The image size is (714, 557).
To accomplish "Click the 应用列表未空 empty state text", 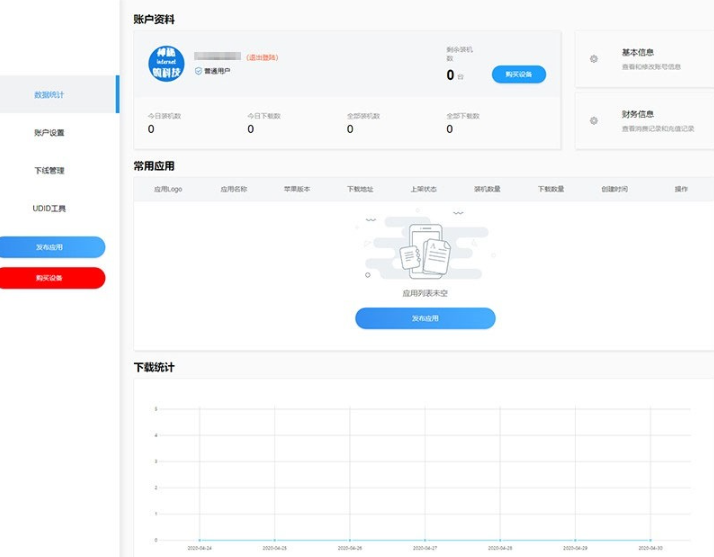I will (425, 293).
